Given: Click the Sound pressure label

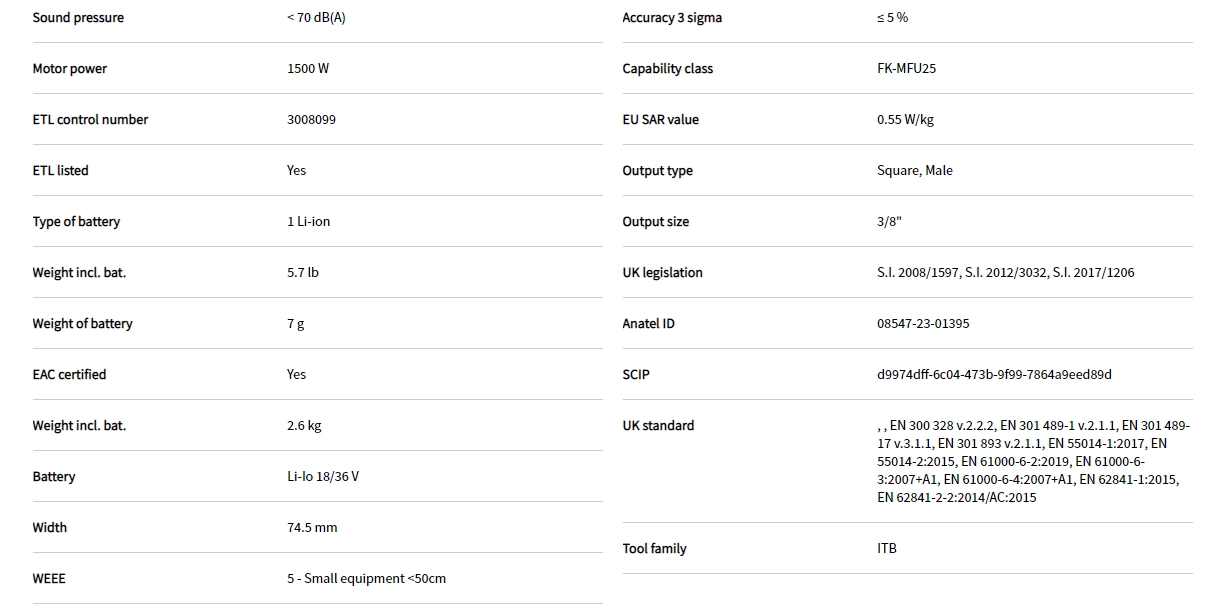Looking at the screenshot, I should [x=78, y=18].
